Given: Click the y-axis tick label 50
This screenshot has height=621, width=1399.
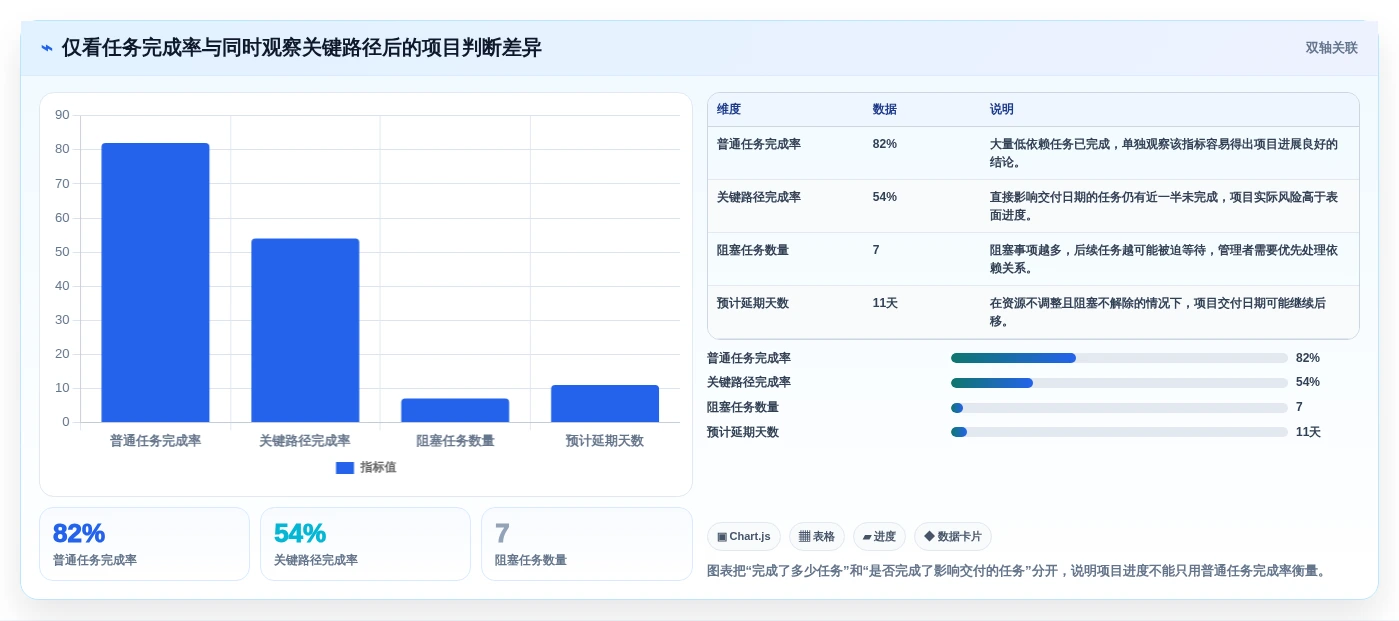Looking at the screenshot, I should pos(62,252).
